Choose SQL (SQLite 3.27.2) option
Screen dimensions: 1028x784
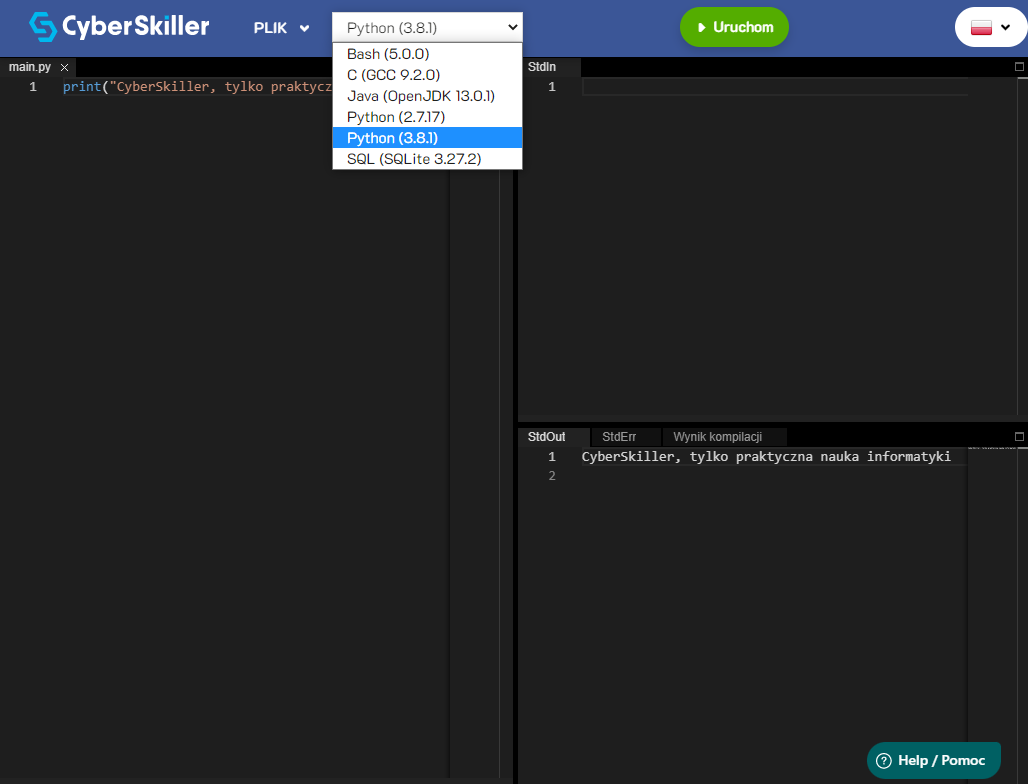(414, 159)
